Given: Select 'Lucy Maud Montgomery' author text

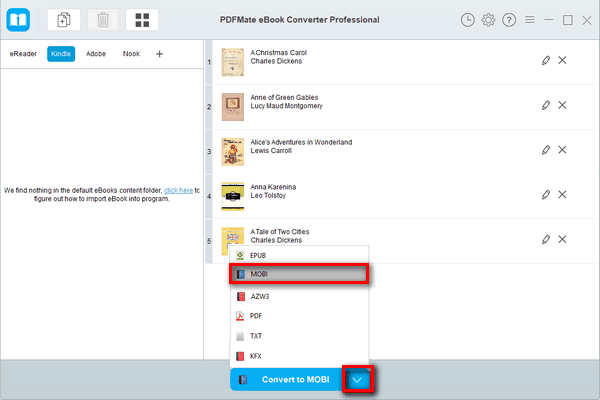Looking at the screenshot, I should pos(287,106).
